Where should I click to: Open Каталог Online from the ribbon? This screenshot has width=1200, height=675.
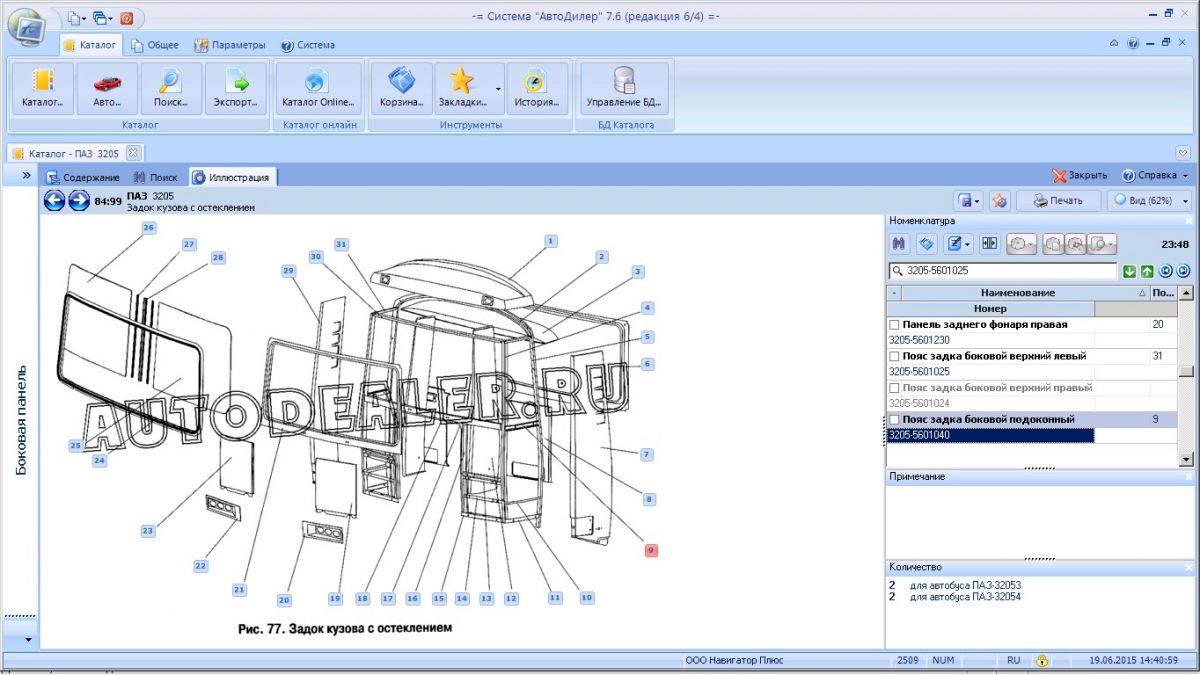coord(317,88)
